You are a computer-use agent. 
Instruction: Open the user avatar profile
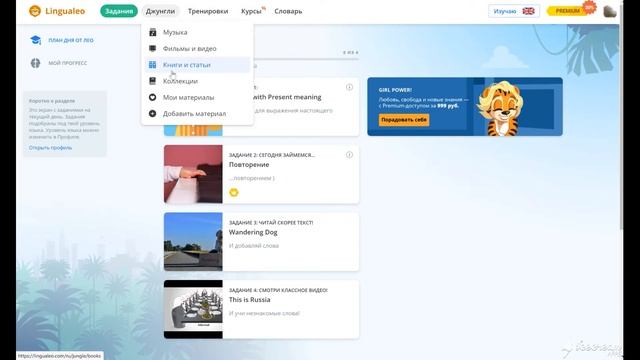(x=610, y=11)
